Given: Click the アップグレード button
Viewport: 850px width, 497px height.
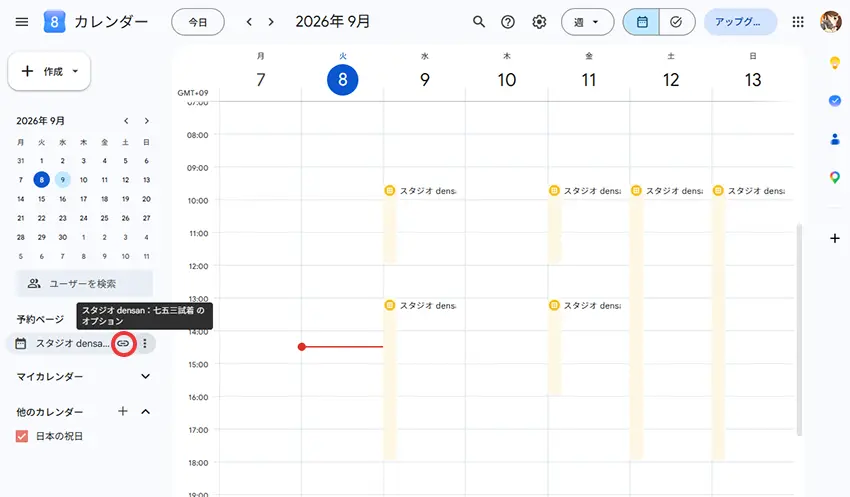Looking at the screenshot, I should click(740, 22).
